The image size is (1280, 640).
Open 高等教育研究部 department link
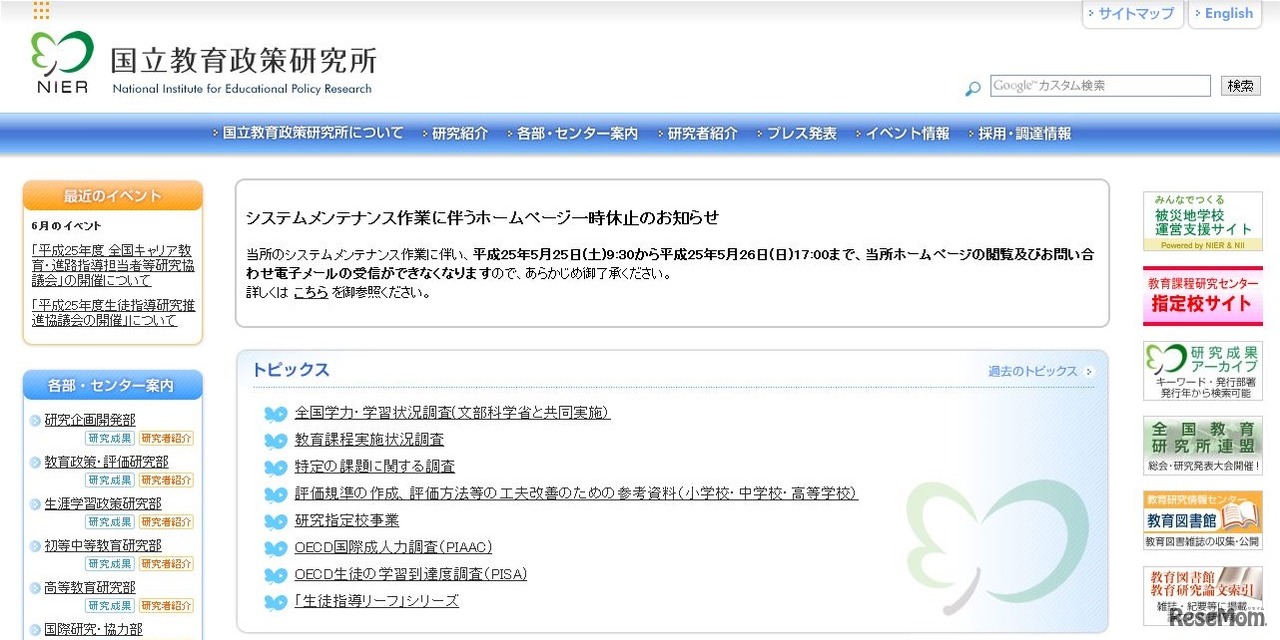click(90, 588)
